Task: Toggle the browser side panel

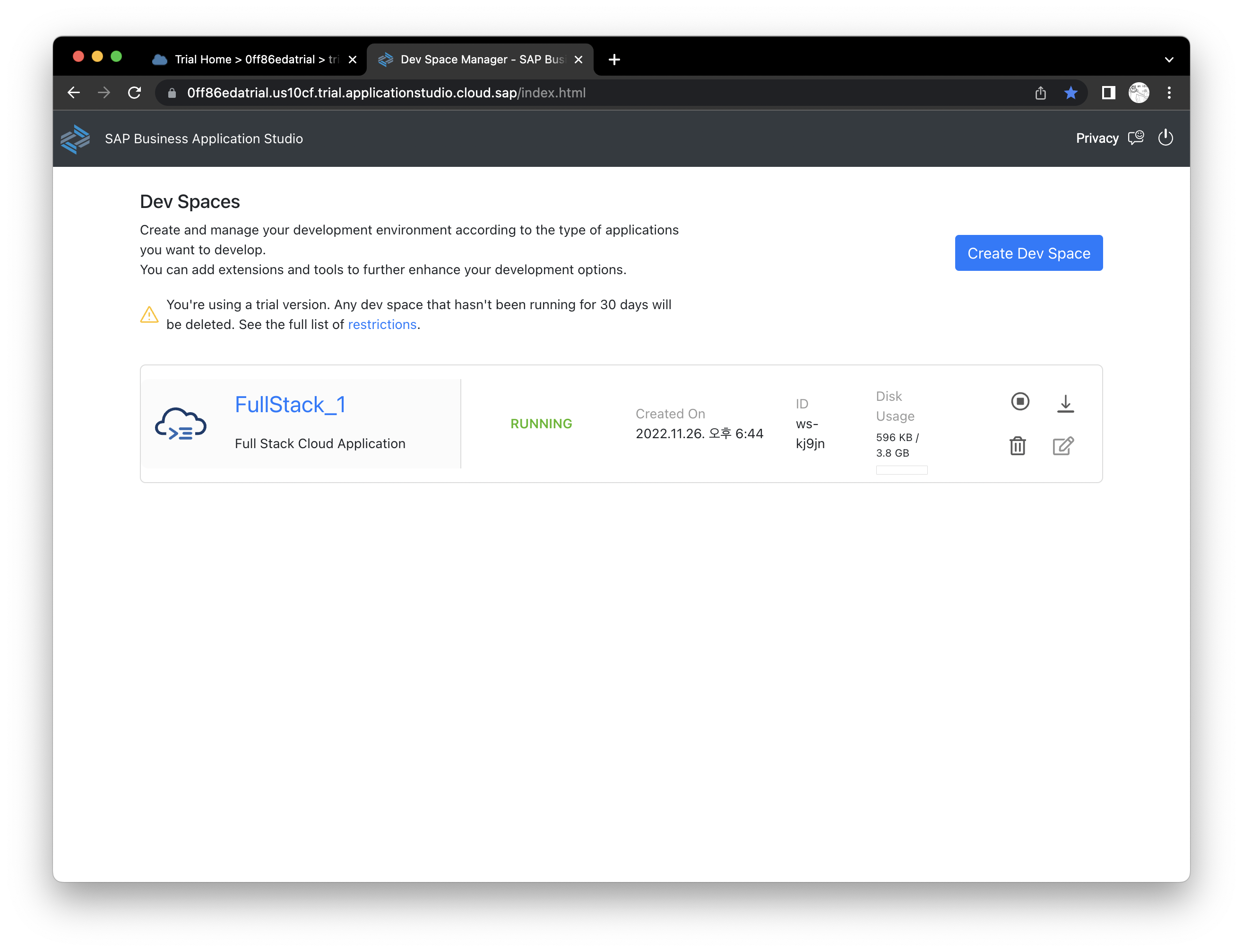Action: pyautogui.click(x=1108, y=93)
